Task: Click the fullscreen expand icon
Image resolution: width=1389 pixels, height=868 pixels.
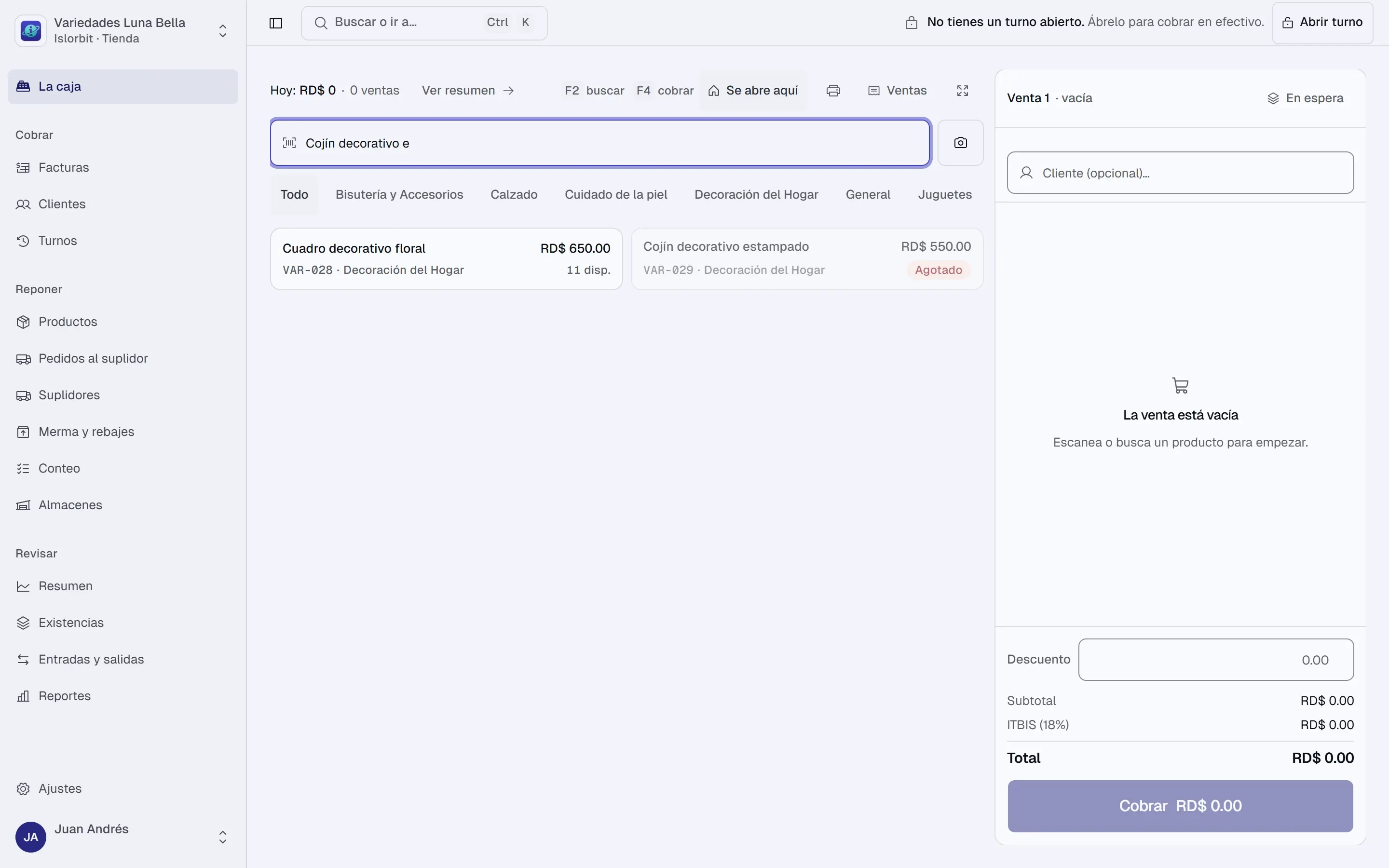Action: tap(963, 91)
